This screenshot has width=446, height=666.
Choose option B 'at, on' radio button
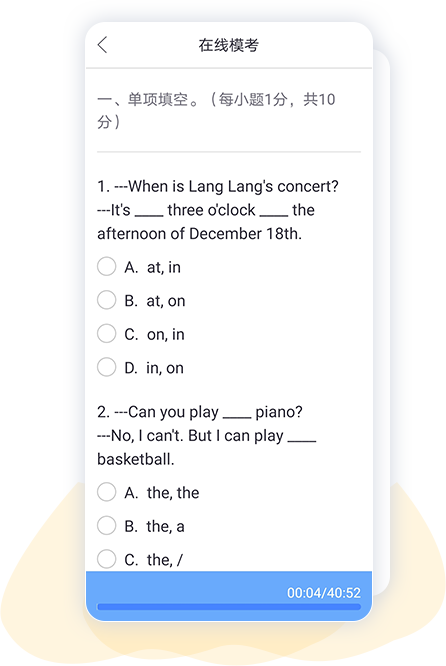[x=107, y=300]
